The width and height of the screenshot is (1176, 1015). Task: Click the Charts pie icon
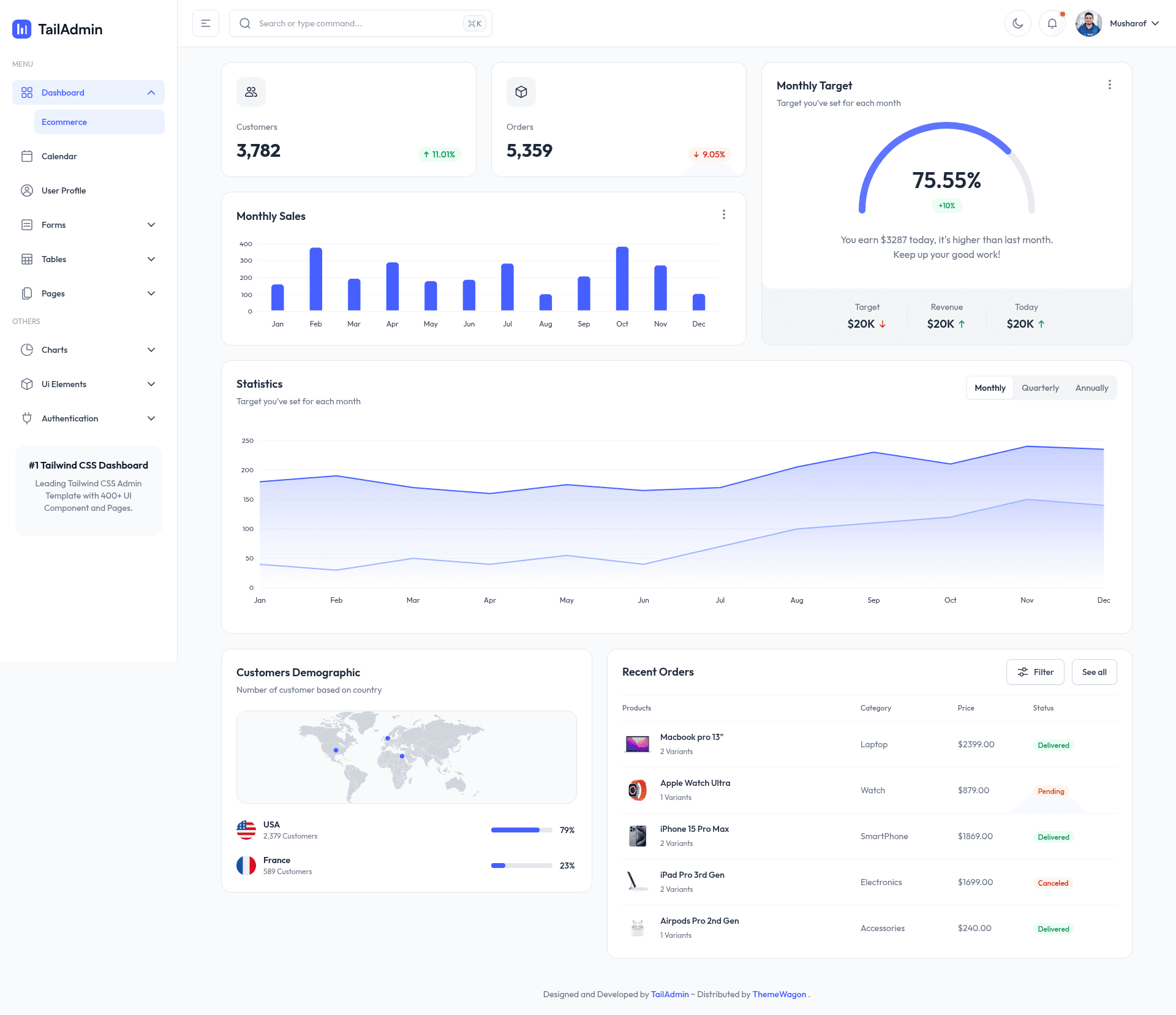27,350
